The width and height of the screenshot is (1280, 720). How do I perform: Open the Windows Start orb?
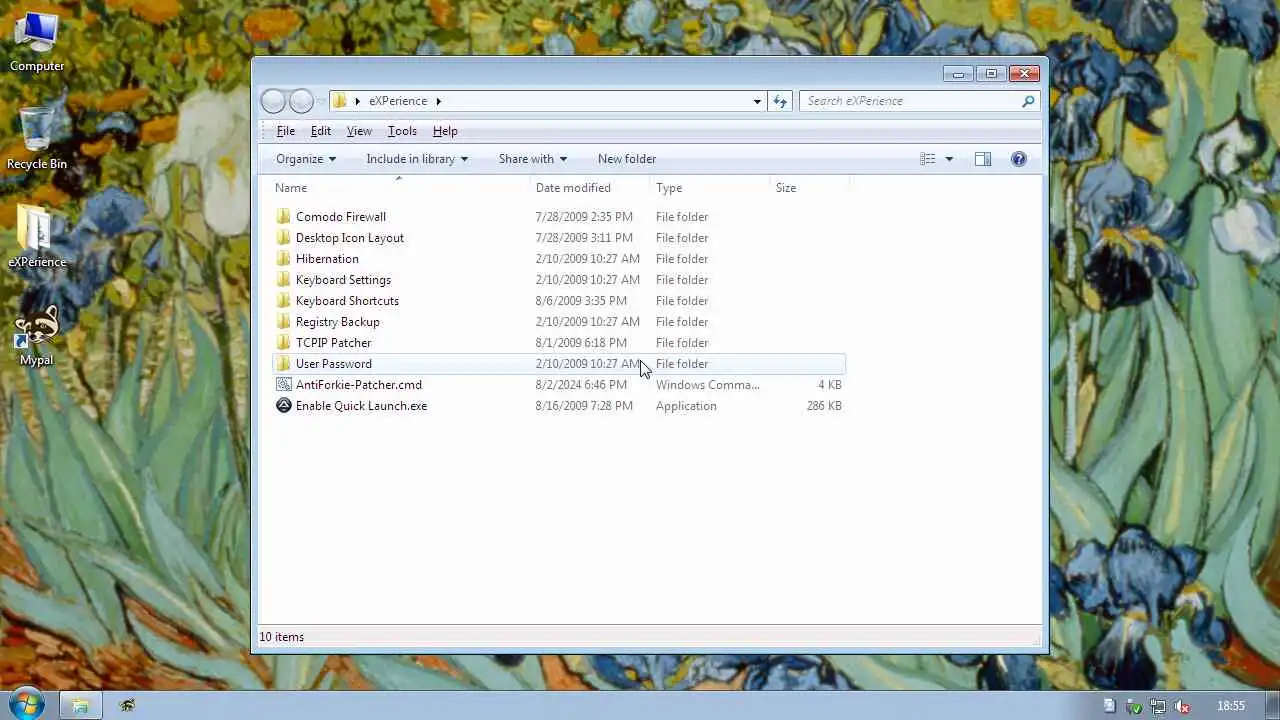(x=26, y=704)
